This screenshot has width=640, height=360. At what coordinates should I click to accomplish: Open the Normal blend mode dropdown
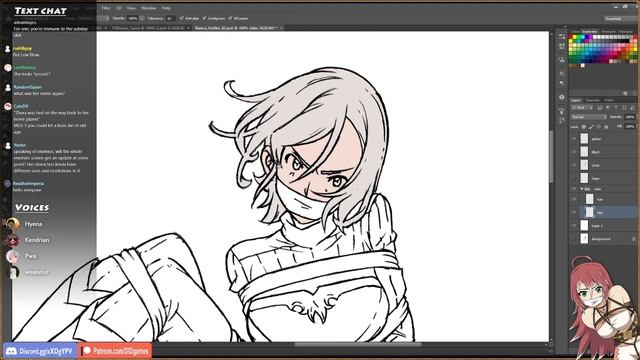589,117
